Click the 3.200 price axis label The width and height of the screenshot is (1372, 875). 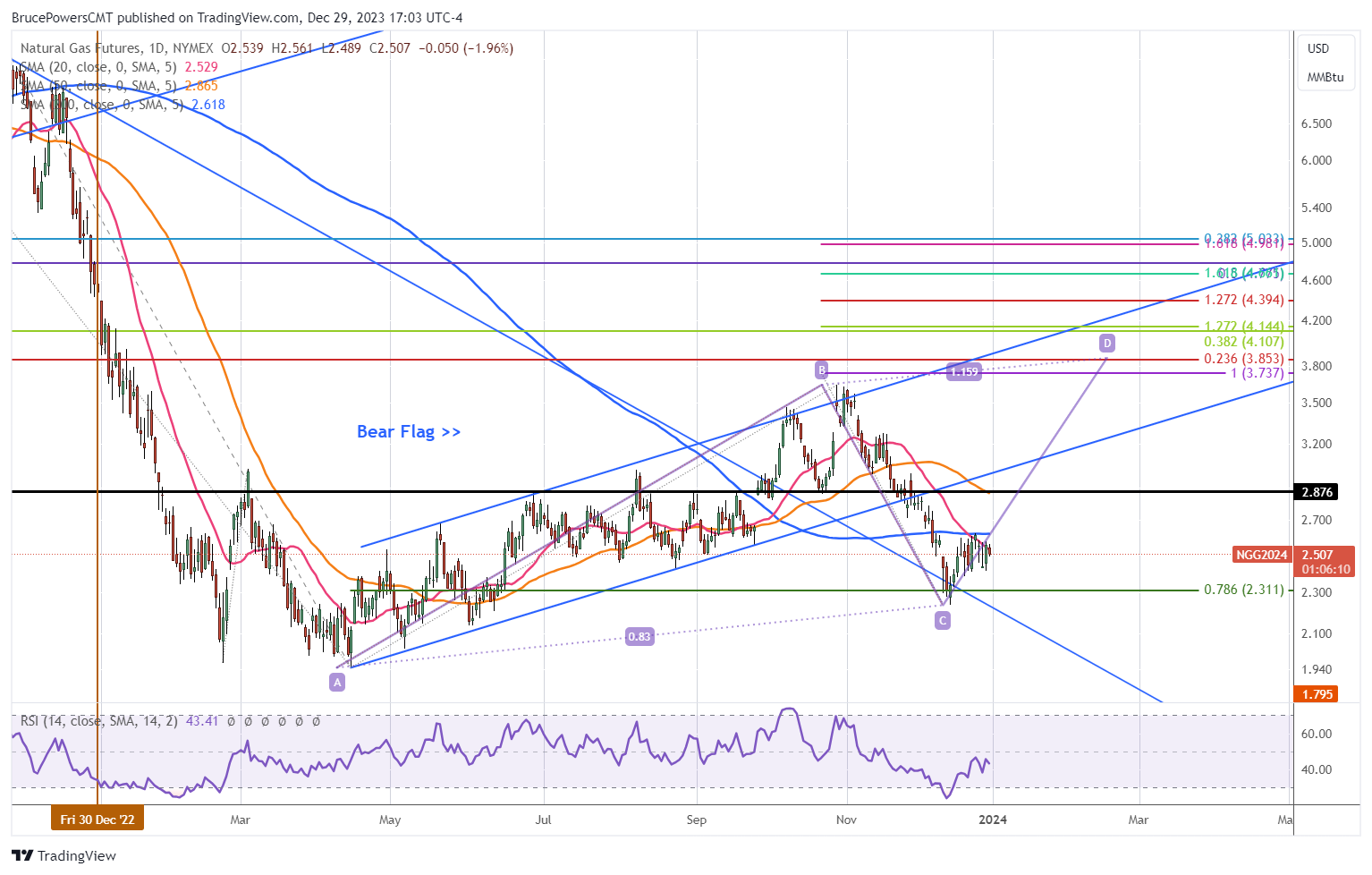pos(1317,444)
